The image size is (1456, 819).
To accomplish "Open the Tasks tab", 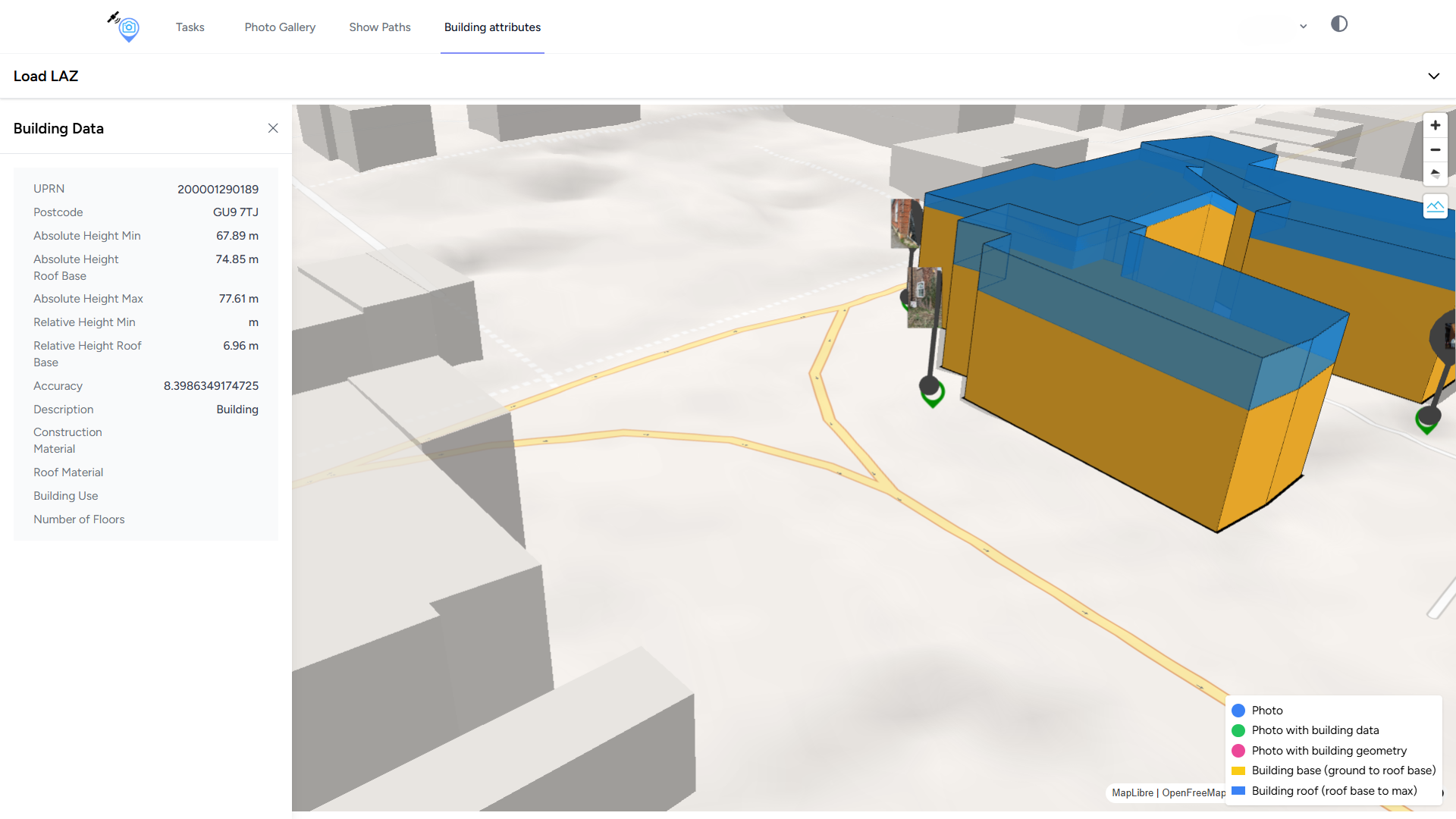I will click(190, 27).
